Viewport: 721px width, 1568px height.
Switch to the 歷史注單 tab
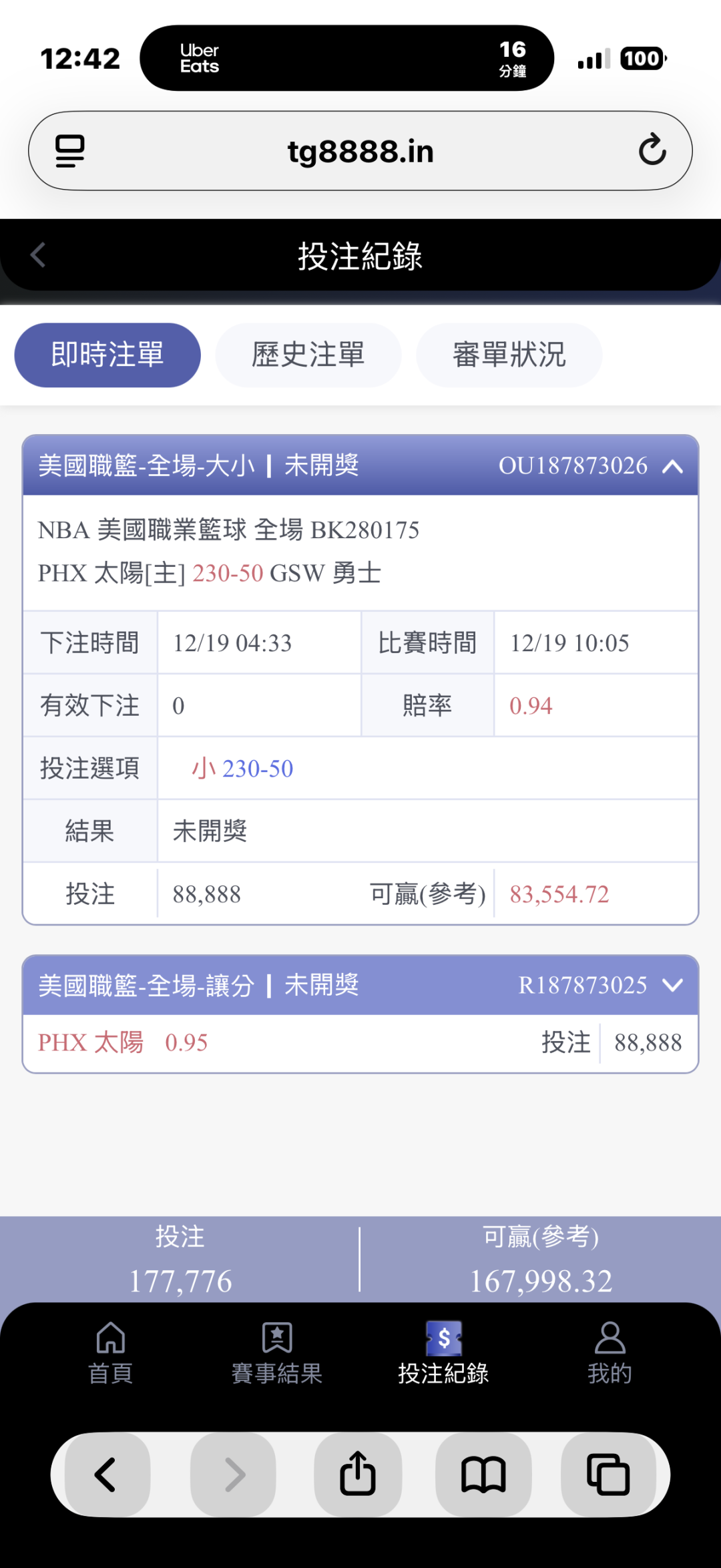pos(308,355)
